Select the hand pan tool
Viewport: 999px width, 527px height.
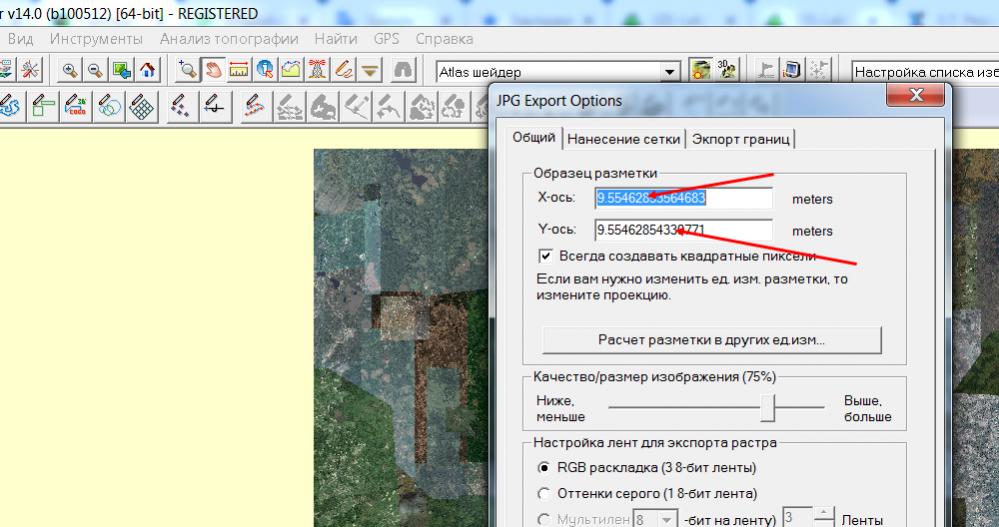click(213, 71)
